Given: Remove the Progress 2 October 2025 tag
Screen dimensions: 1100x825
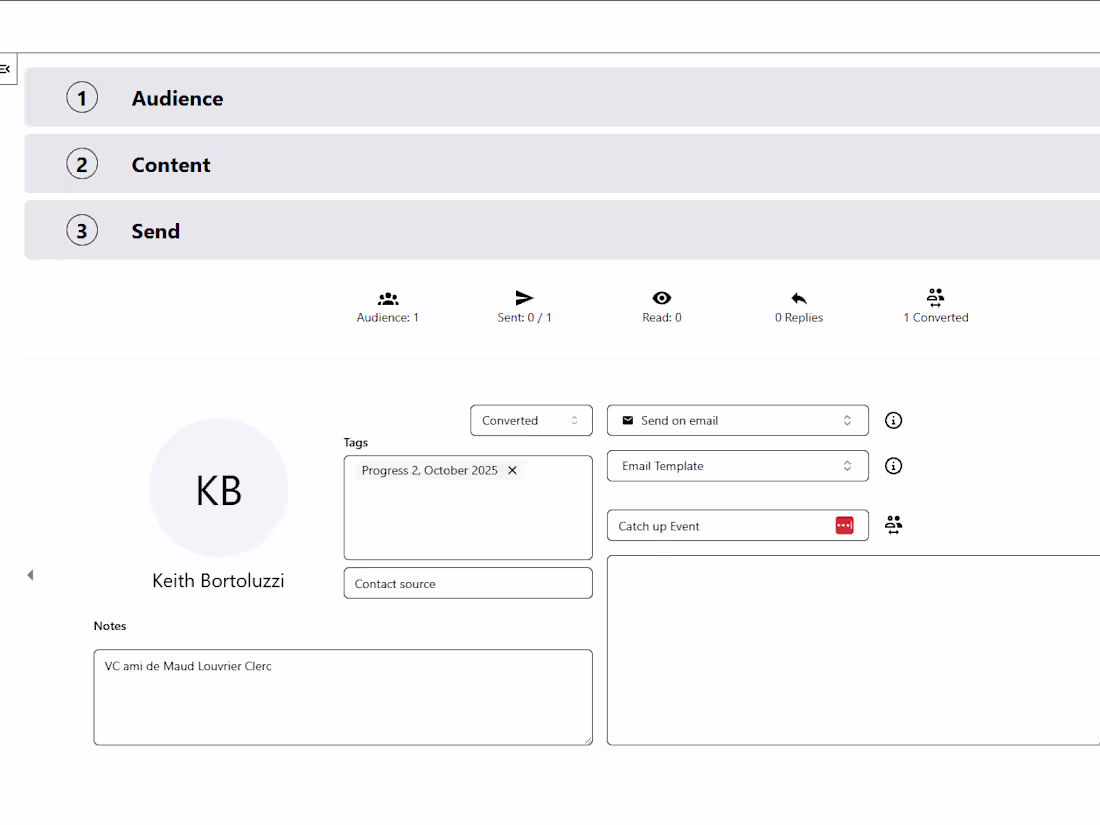Looking at the screenshot, I should pos(512,470).
